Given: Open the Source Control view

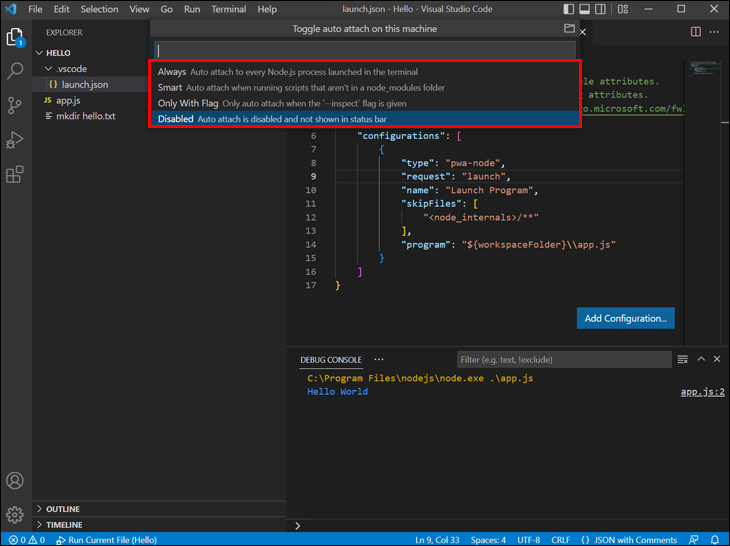Looking at the screenshot, I should coord(15,105).
